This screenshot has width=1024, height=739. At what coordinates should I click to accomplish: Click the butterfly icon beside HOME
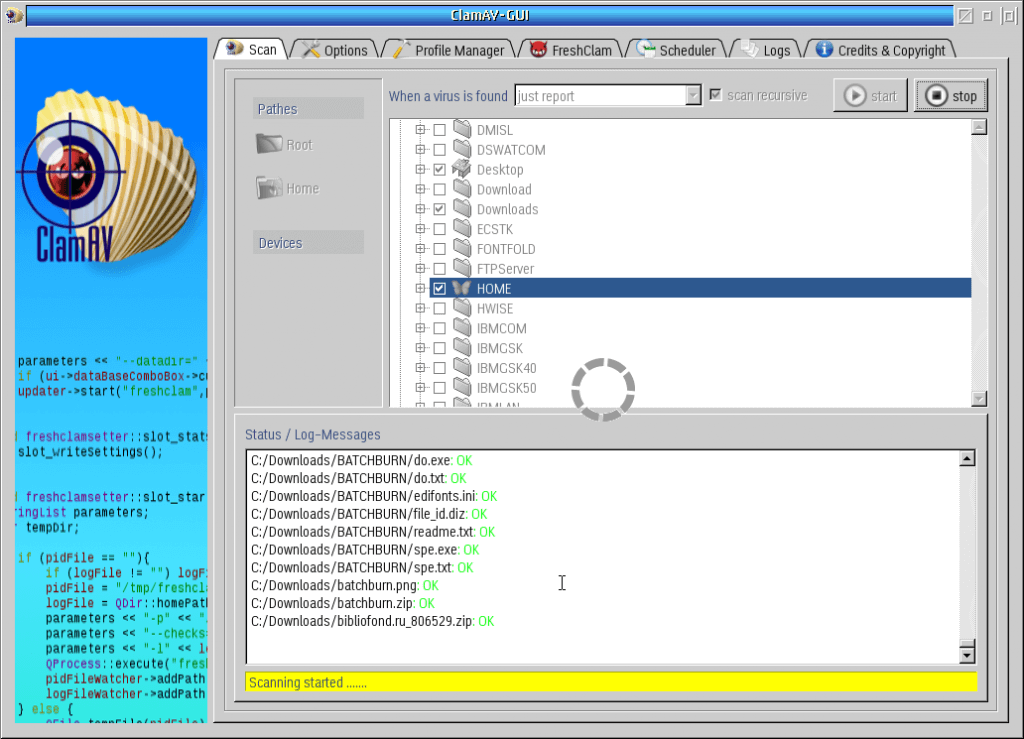coord(461,288)
